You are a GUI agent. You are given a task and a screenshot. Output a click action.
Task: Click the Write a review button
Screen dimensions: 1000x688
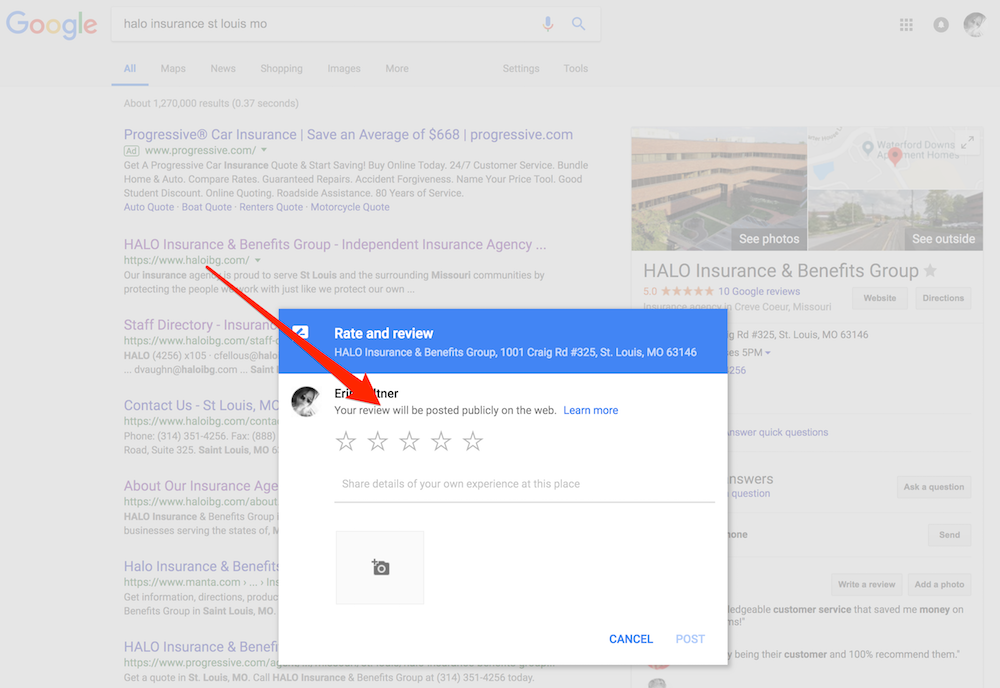[x=866, y=584]
